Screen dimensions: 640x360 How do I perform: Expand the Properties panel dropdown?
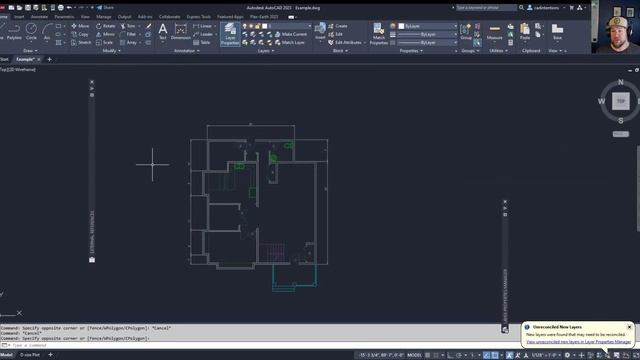point(411,51)
